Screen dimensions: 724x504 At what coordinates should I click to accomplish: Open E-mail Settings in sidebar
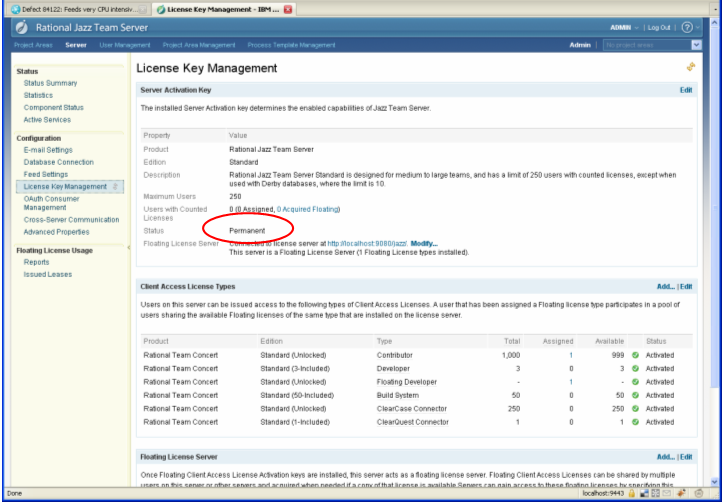48,150
